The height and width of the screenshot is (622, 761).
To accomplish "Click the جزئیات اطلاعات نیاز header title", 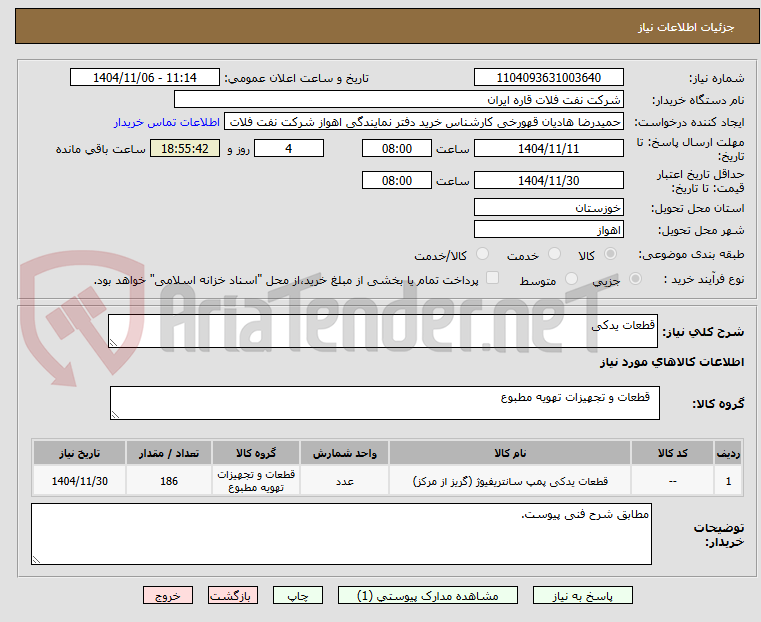I will tap(686, 27).
